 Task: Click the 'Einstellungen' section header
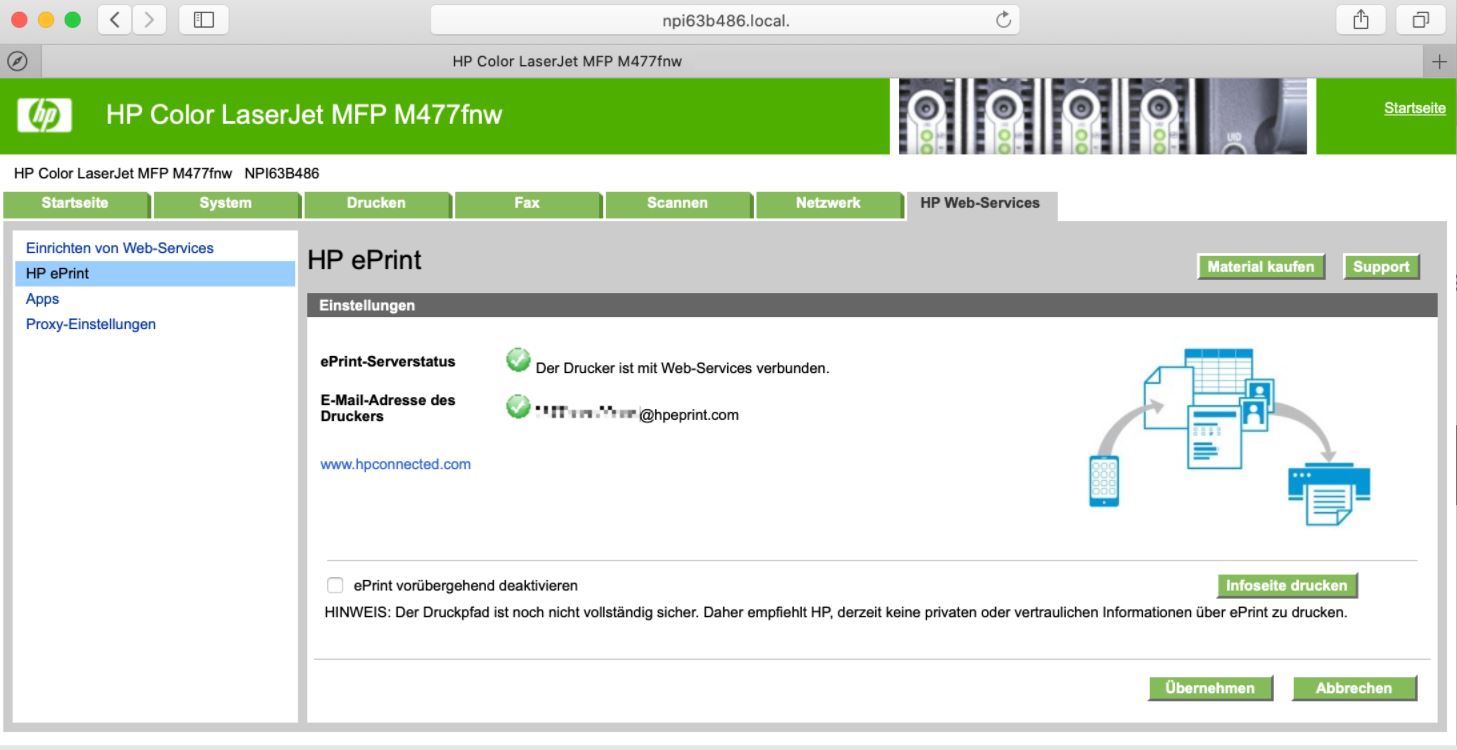tap(871, 306)
